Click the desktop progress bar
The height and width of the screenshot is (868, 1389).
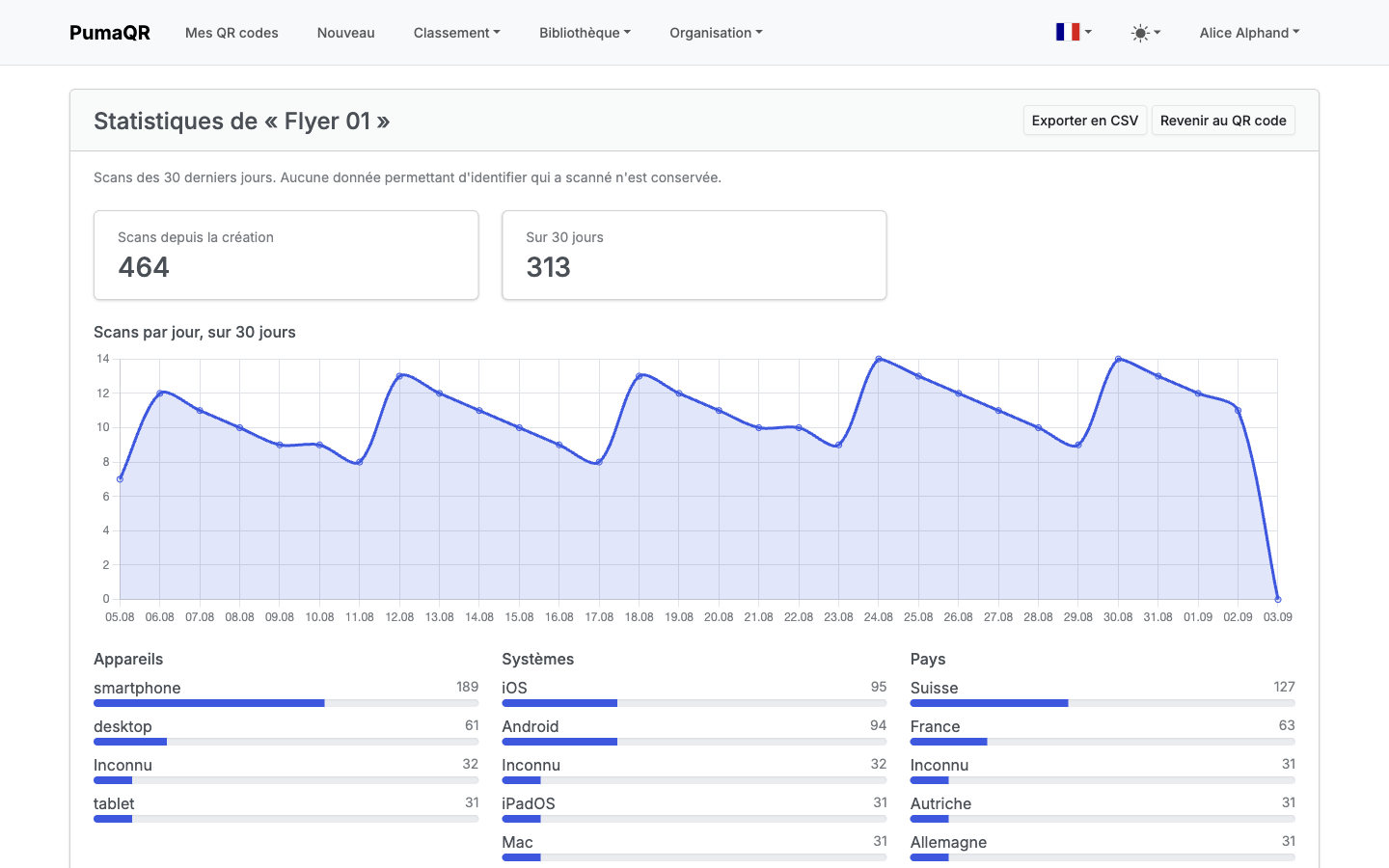286,742
